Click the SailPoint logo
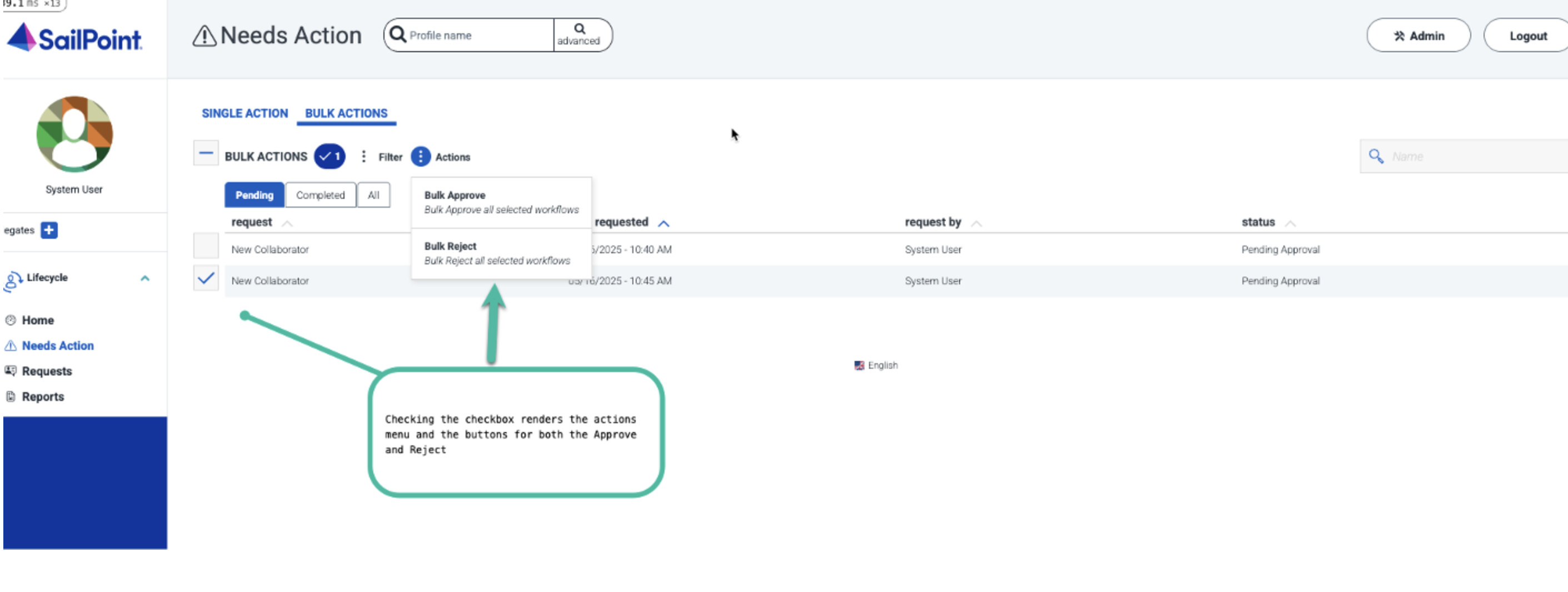 tap(74, 38)
